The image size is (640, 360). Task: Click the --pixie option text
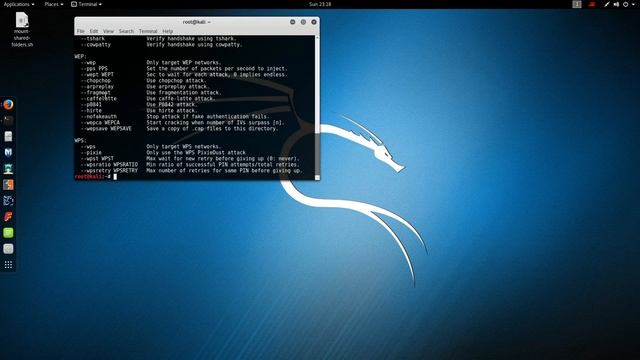tap(91, 152)
